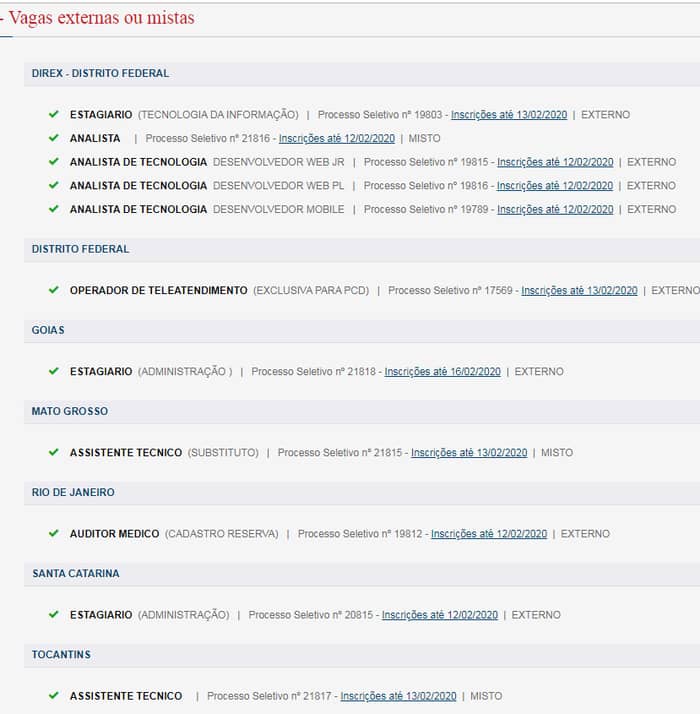Click the checkmark beside Desenvolvedor Mobile

point(53,209)
